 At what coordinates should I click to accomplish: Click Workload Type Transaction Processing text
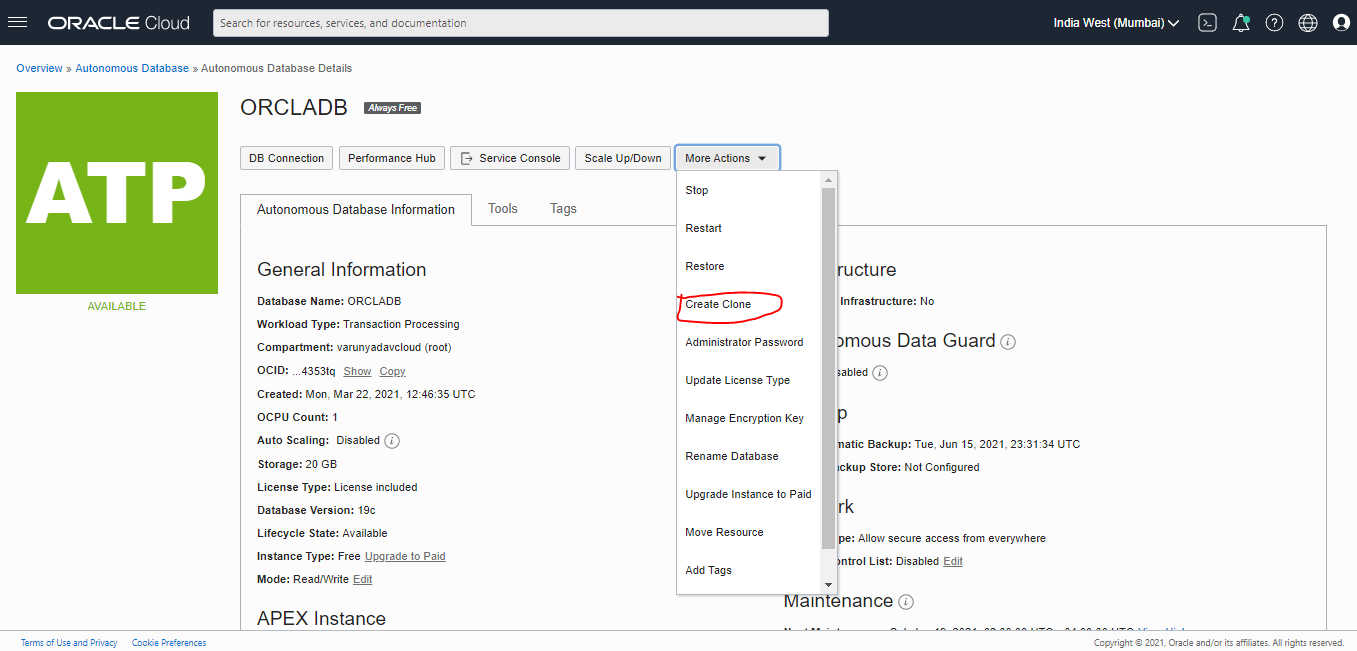coord(358,324)
